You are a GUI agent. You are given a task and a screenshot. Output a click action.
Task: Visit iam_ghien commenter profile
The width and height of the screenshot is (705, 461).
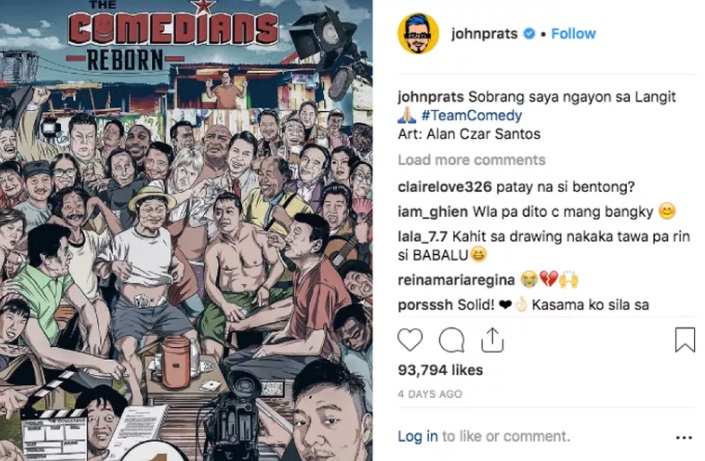[x=433, y=211]
